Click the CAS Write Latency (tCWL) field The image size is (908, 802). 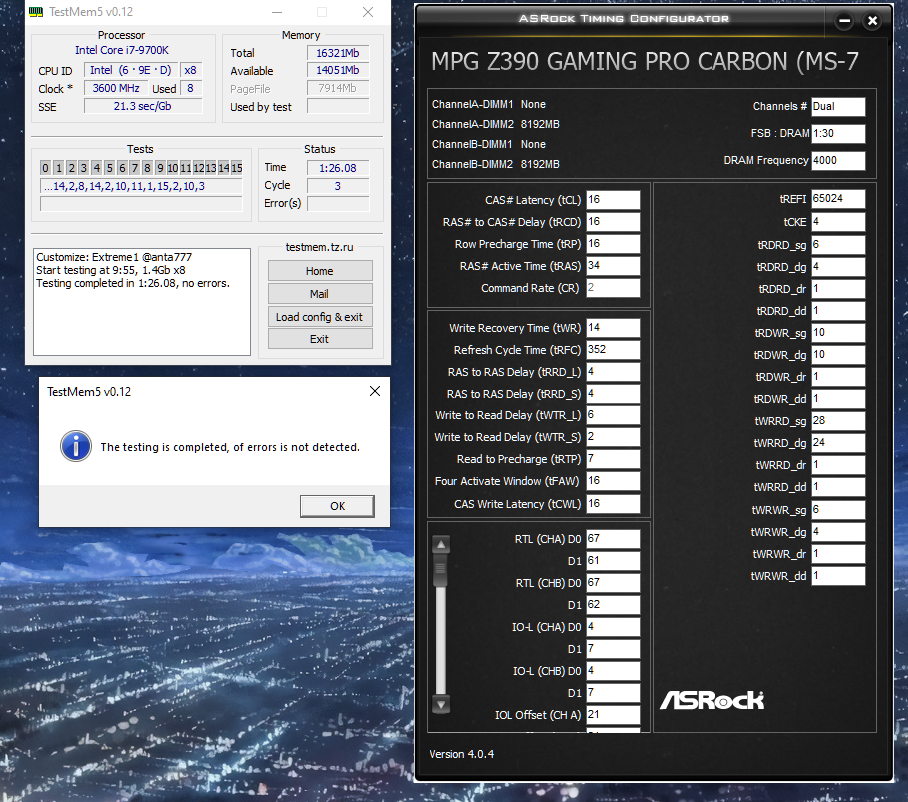tap(613, 504)
